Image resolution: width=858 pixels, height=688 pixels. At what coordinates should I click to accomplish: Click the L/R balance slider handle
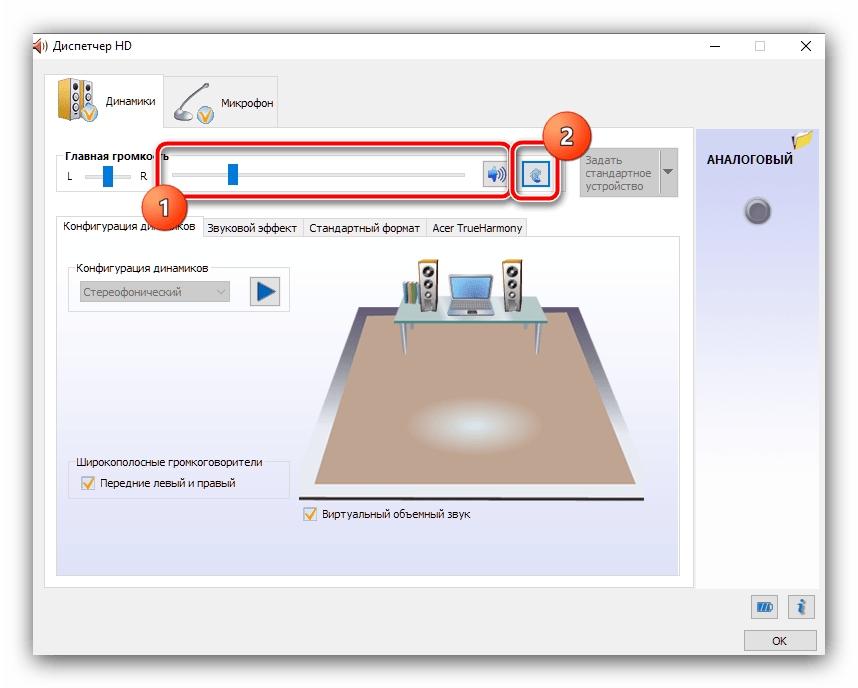[x=108, y=176]
